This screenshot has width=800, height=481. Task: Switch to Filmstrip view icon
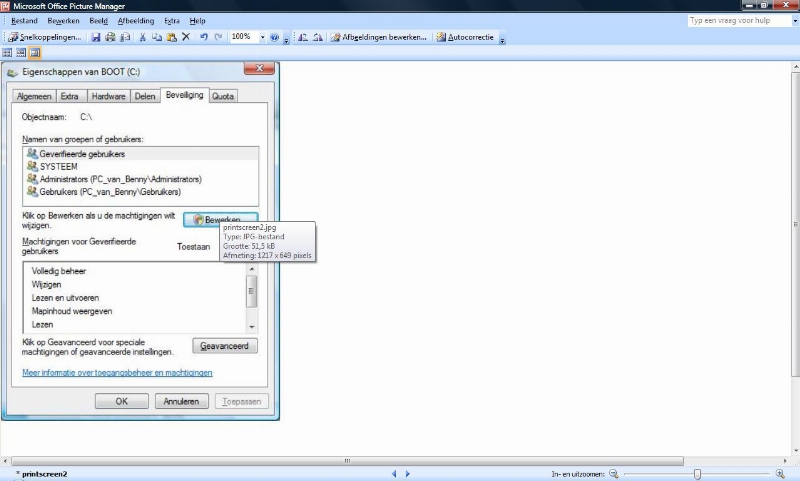21,53
